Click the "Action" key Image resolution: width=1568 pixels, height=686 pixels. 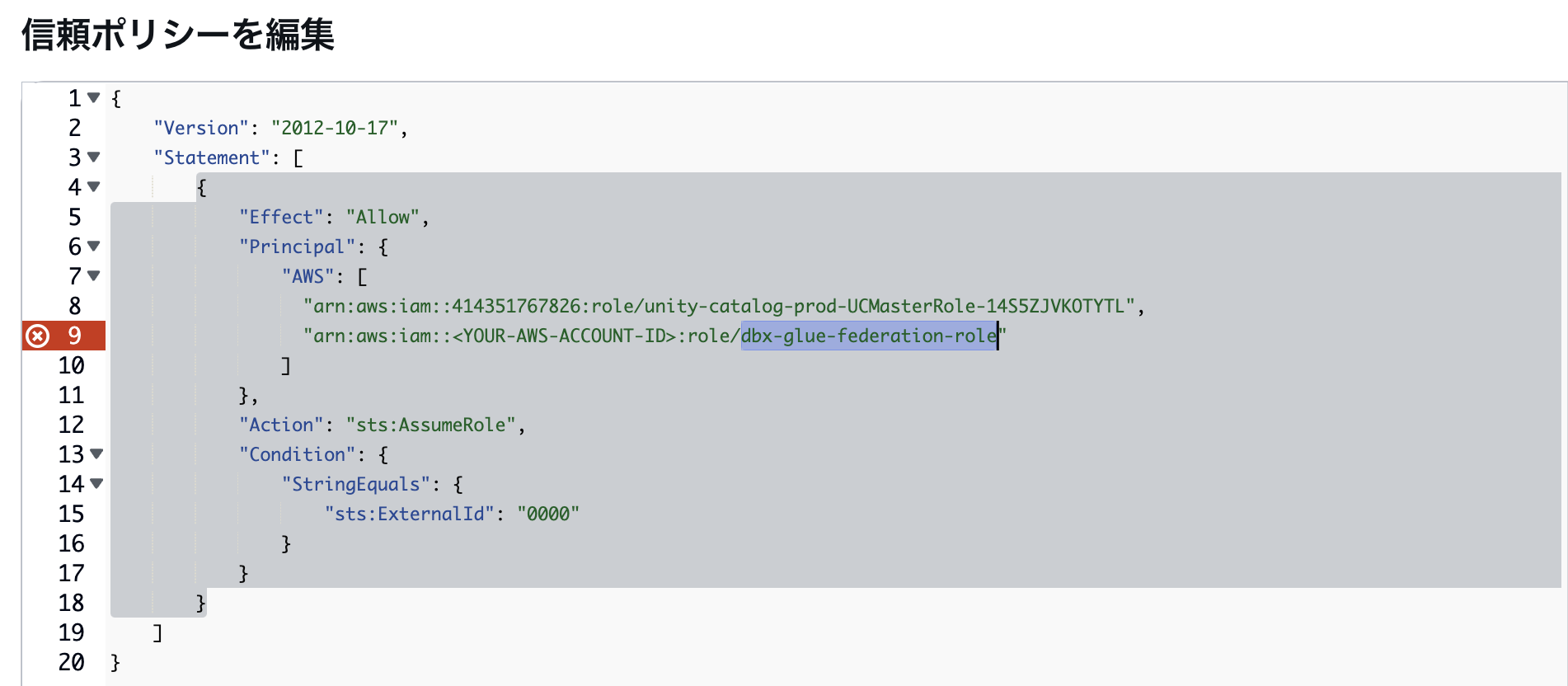coord(282,425)
